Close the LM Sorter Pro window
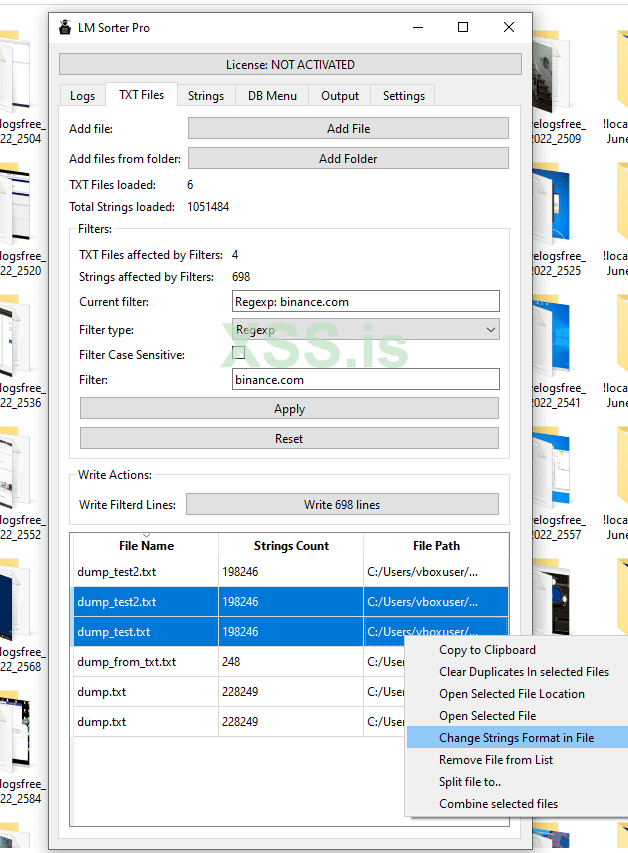Screen dimensions: 628x853 509,27
